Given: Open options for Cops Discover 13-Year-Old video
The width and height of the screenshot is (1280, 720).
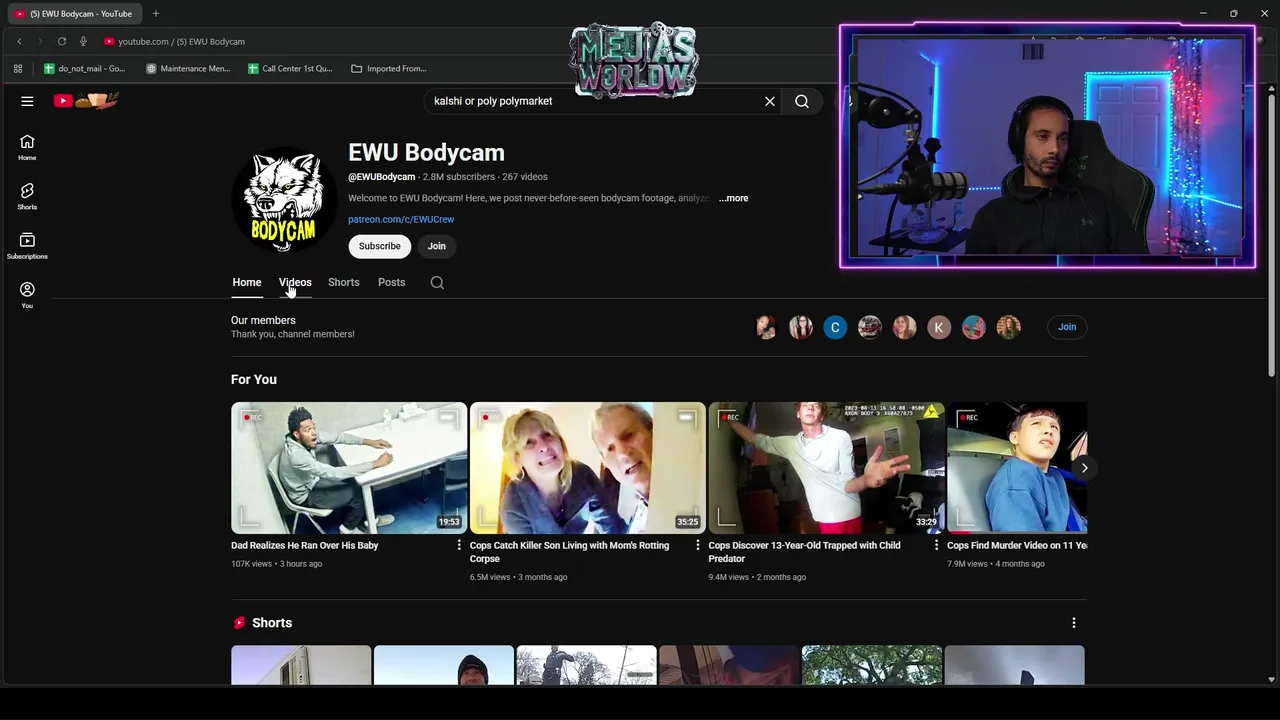Looking at the screenshot, I should (x=937, y=545).
